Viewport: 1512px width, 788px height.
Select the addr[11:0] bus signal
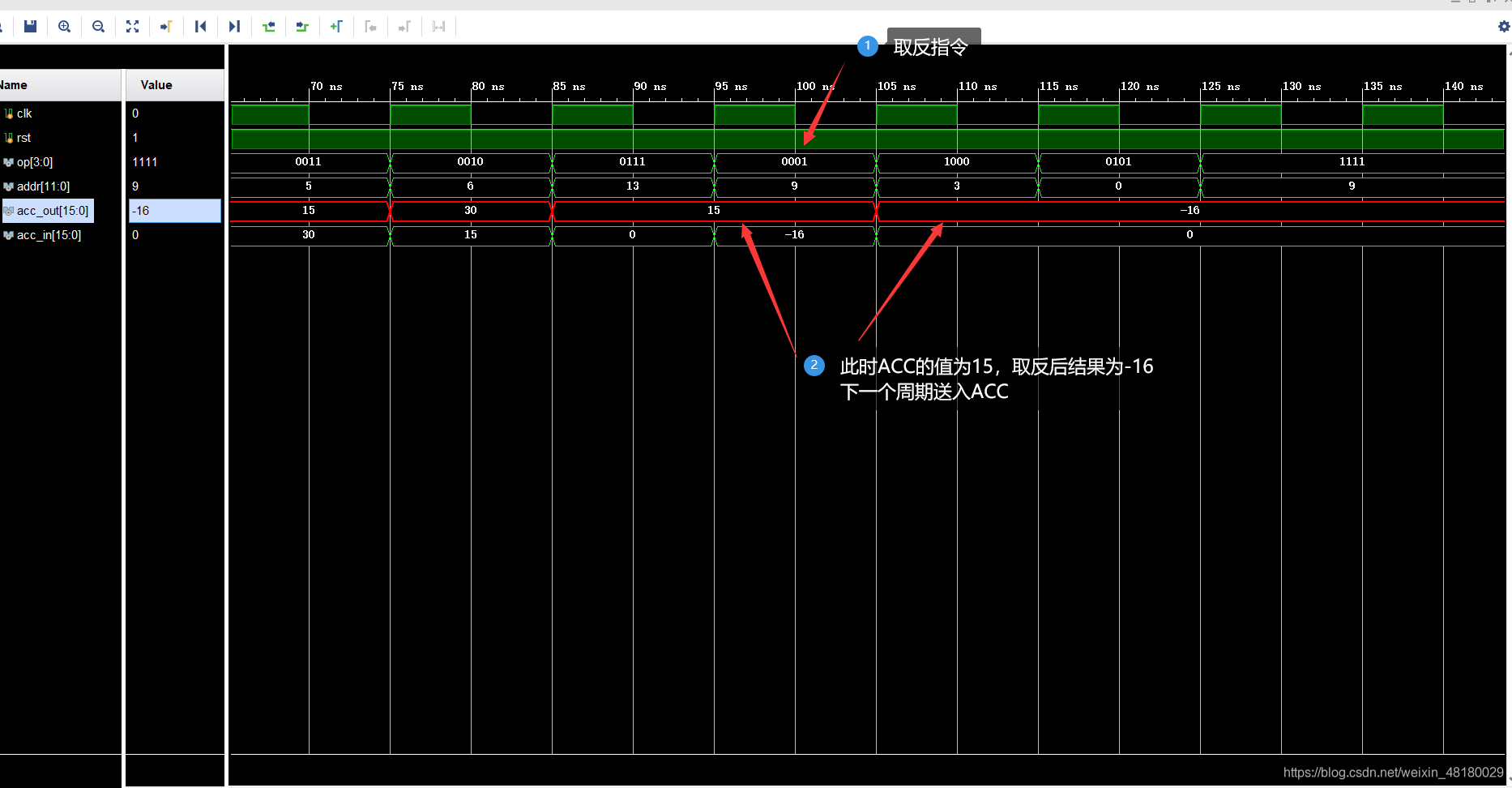coord(61,186)
